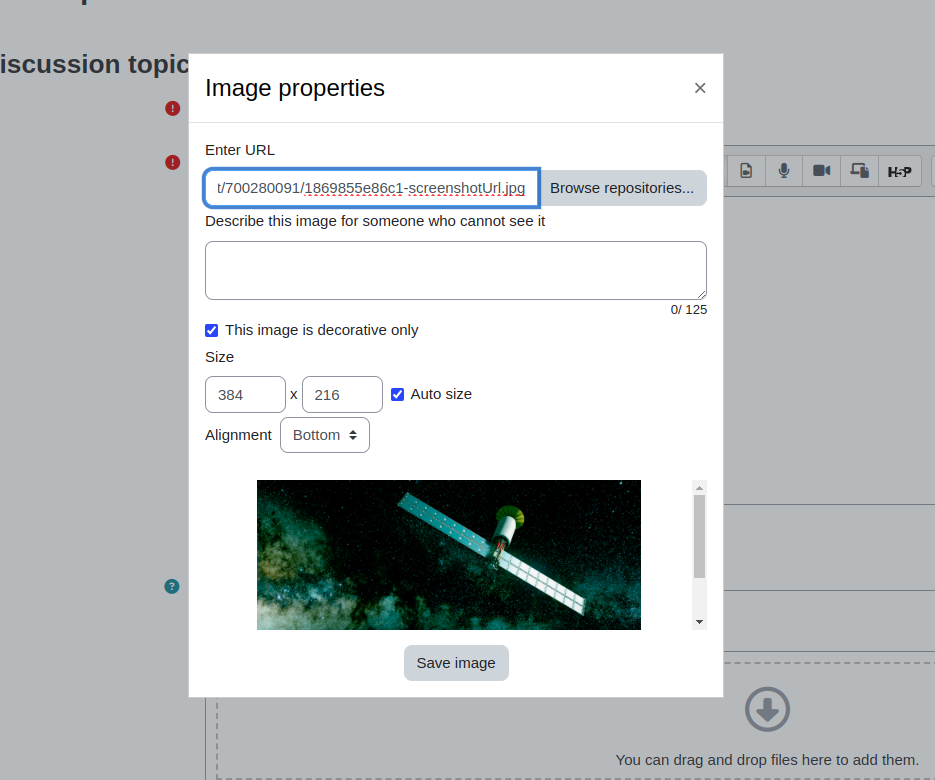935x780 pixels.
Task: Click the width field showing 384
Action: [x=245, y=394]
